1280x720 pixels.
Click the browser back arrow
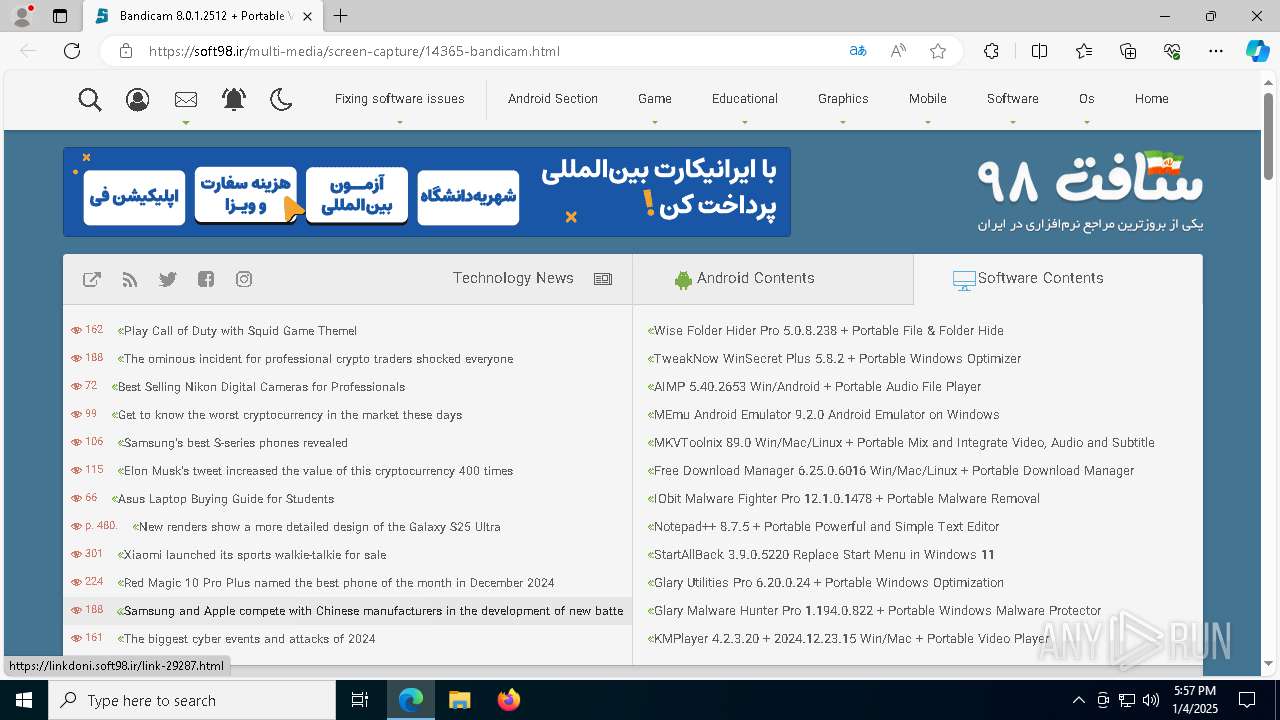(x=28, y=51)
